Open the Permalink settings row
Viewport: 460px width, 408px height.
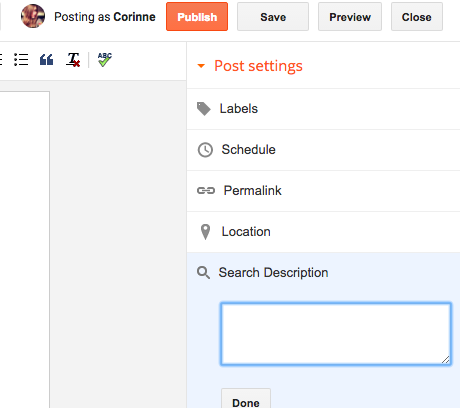[323, 191]
